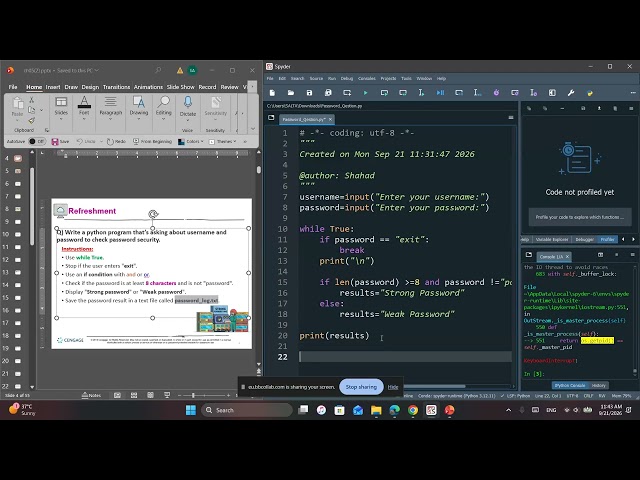This screenshot has height=480, width=640.
Task: Open Google Chrome from the taskbar
Action: point(413,410)
